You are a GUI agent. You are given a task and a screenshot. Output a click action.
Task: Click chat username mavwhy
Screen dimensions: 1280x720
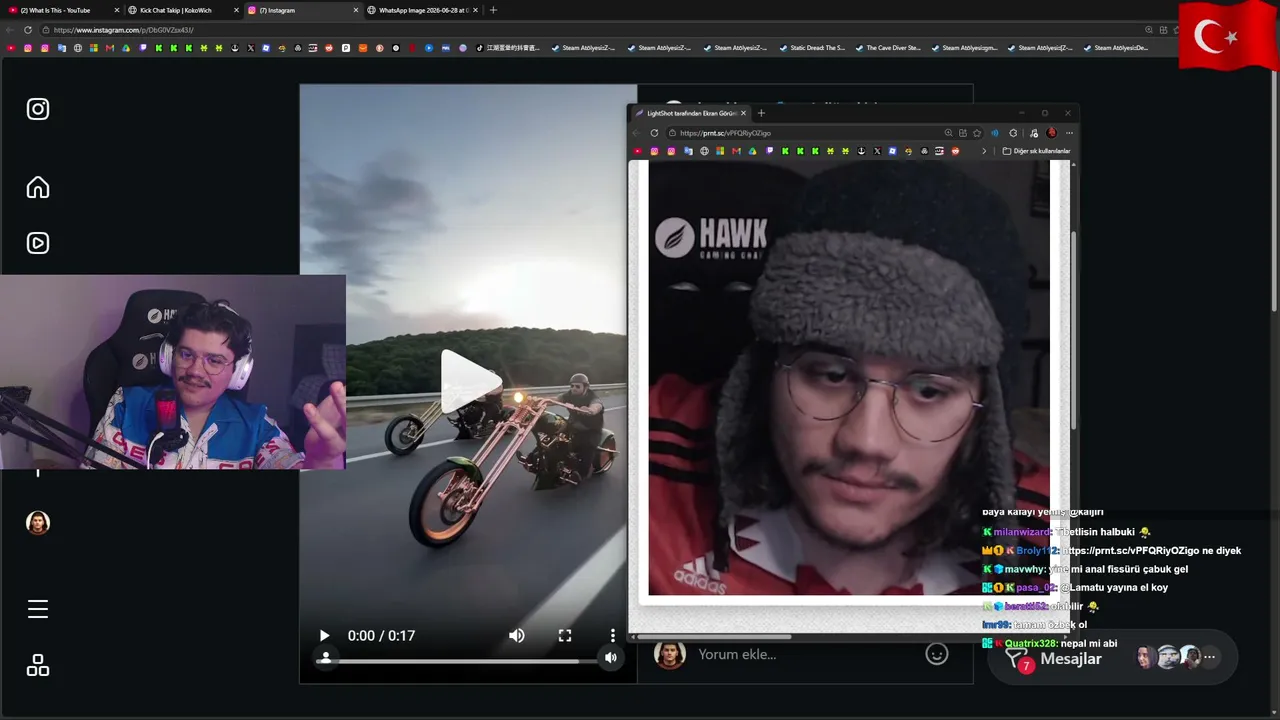[x=1025, y=569]
